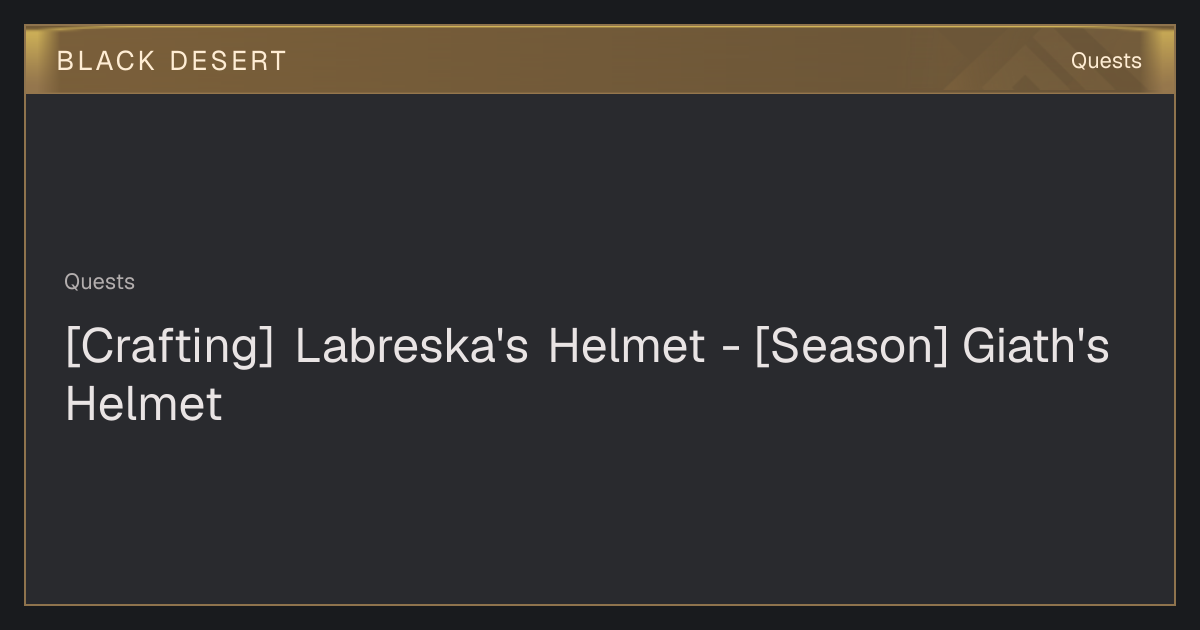The width and height of the screenshot is (1200, 630).
Task: Click Helmet on the heading's second line
Action: pos(143,405)
